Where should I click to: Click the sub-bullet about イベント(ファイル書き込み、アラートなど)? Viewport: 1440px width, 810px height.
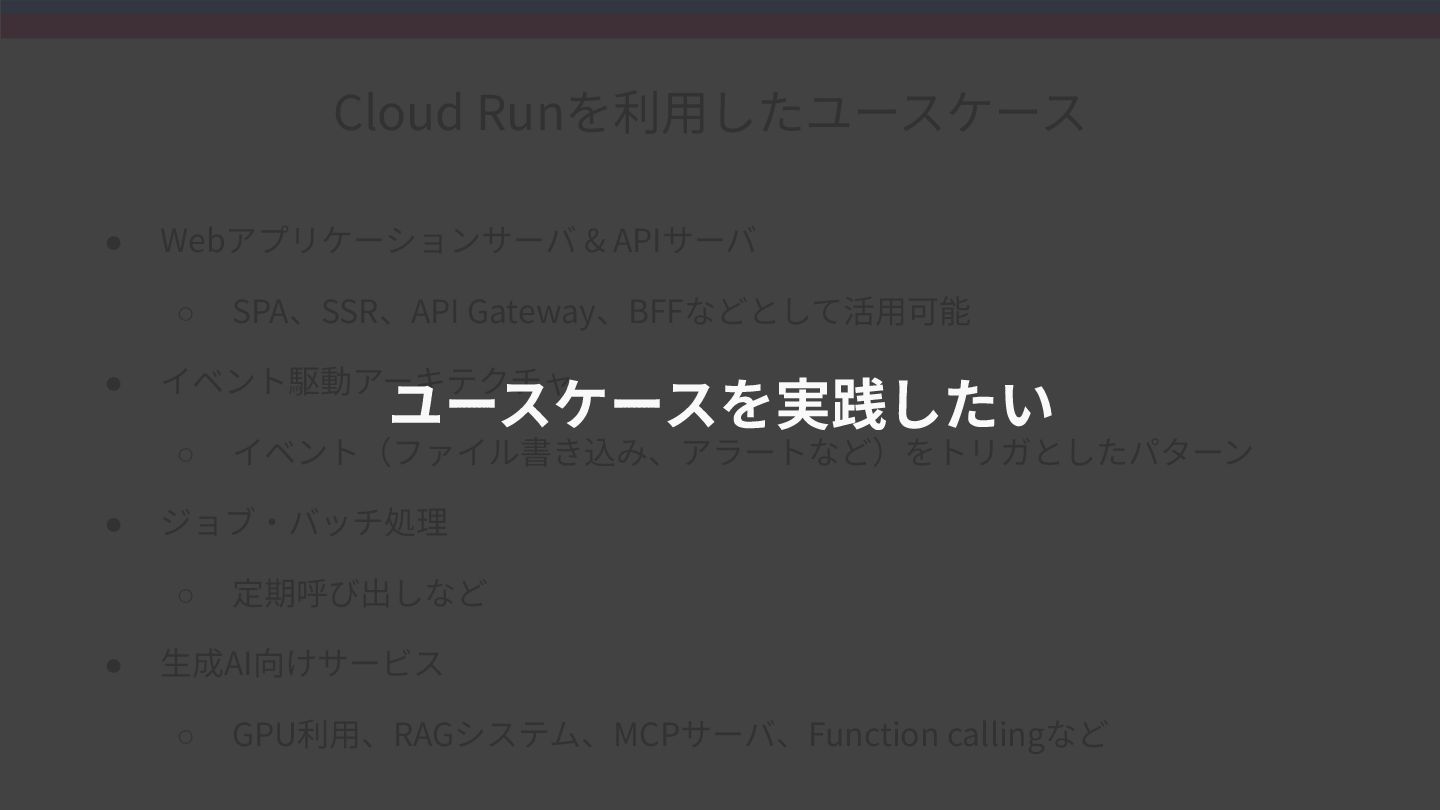742,452
